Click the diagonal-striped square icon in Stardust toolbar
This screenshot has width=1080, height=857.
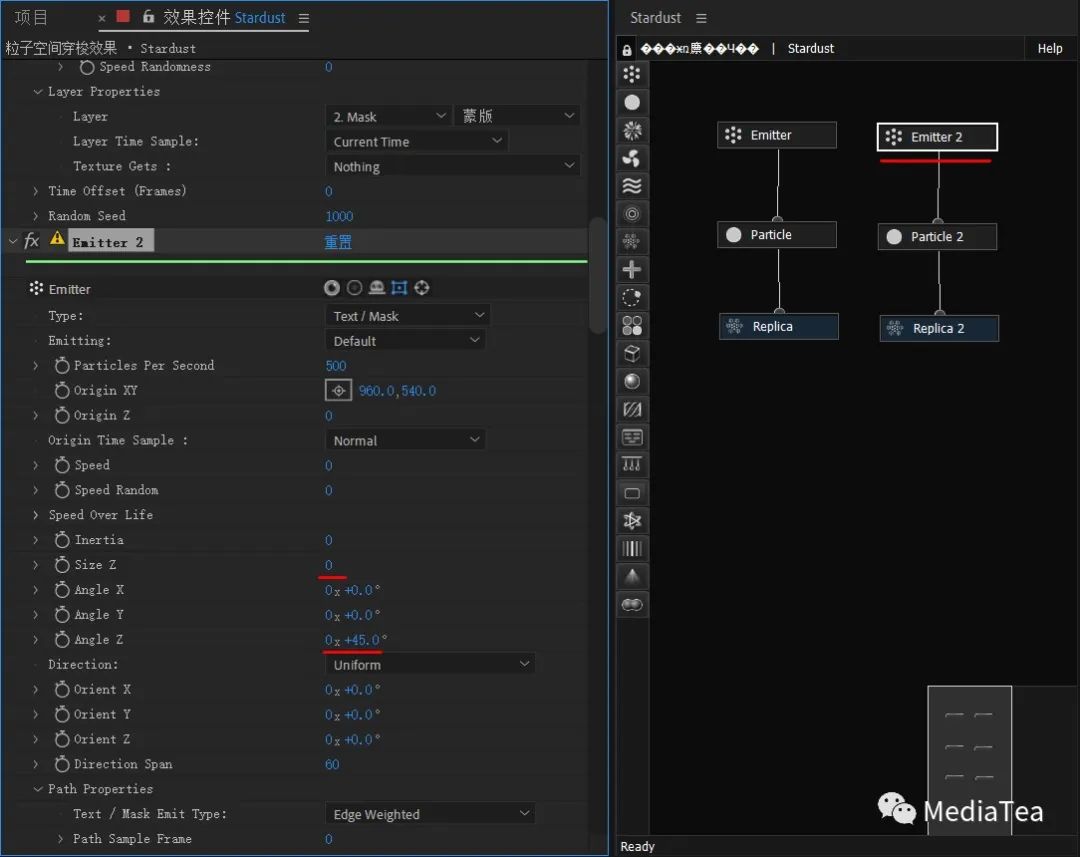tap(632, 409)
